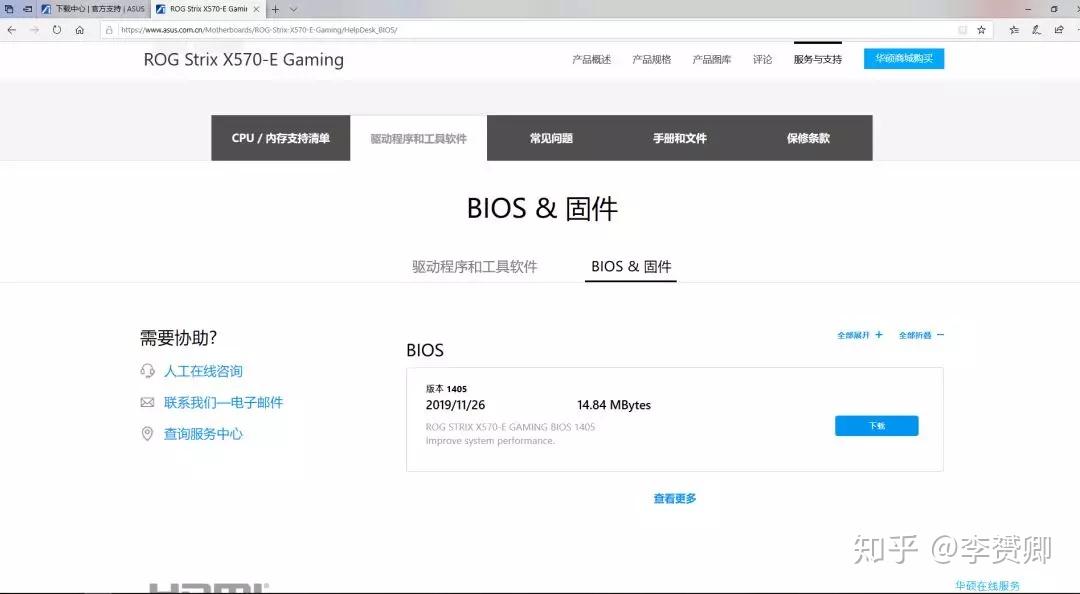Open reading view icon in address bar
The image size is (1080, 594).
click(x=962, y=30)
